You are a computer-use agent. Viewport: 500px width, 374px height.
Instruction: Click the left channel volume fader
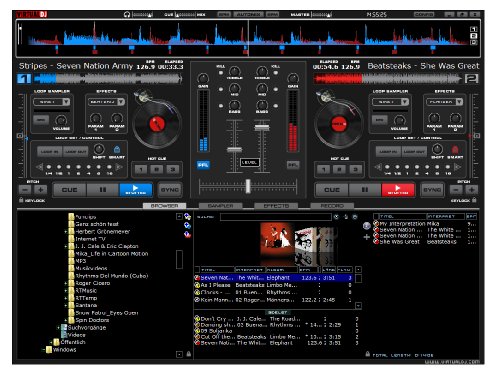[235, 150]
